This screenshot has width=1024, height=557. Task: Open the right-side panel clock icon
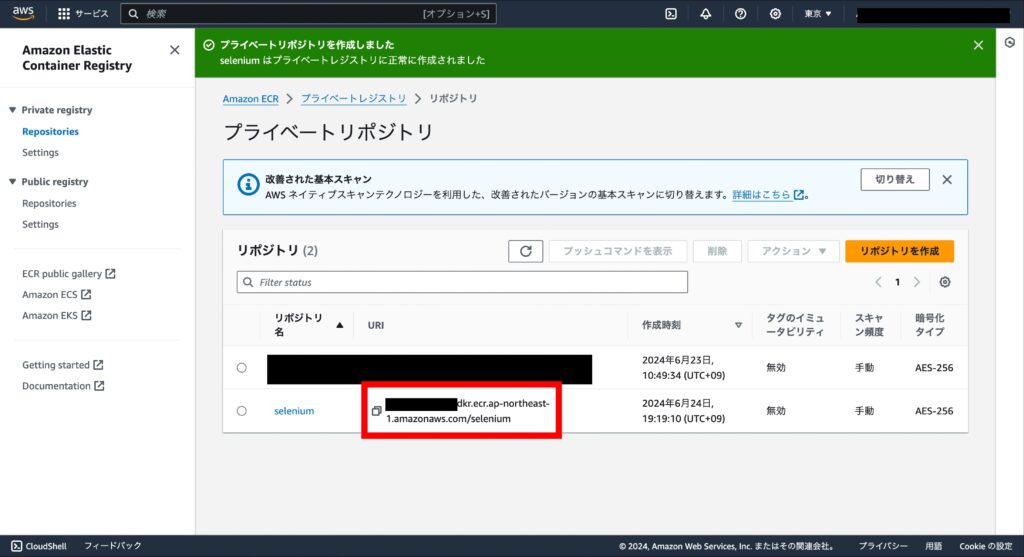(x=1010, y=42)
